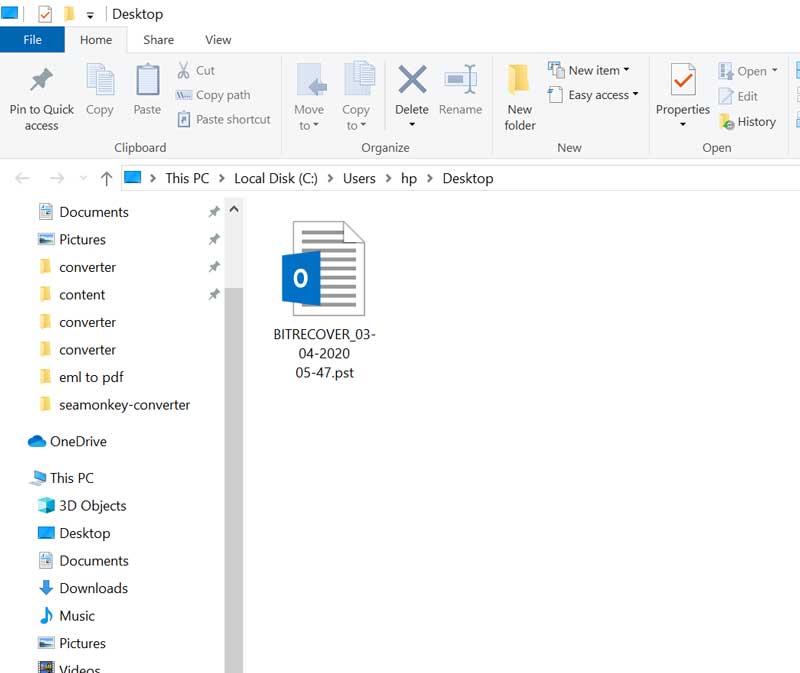Choose Copy path in Clipboard group
Screen dimensions: 800x673
[x=213, y=95]
